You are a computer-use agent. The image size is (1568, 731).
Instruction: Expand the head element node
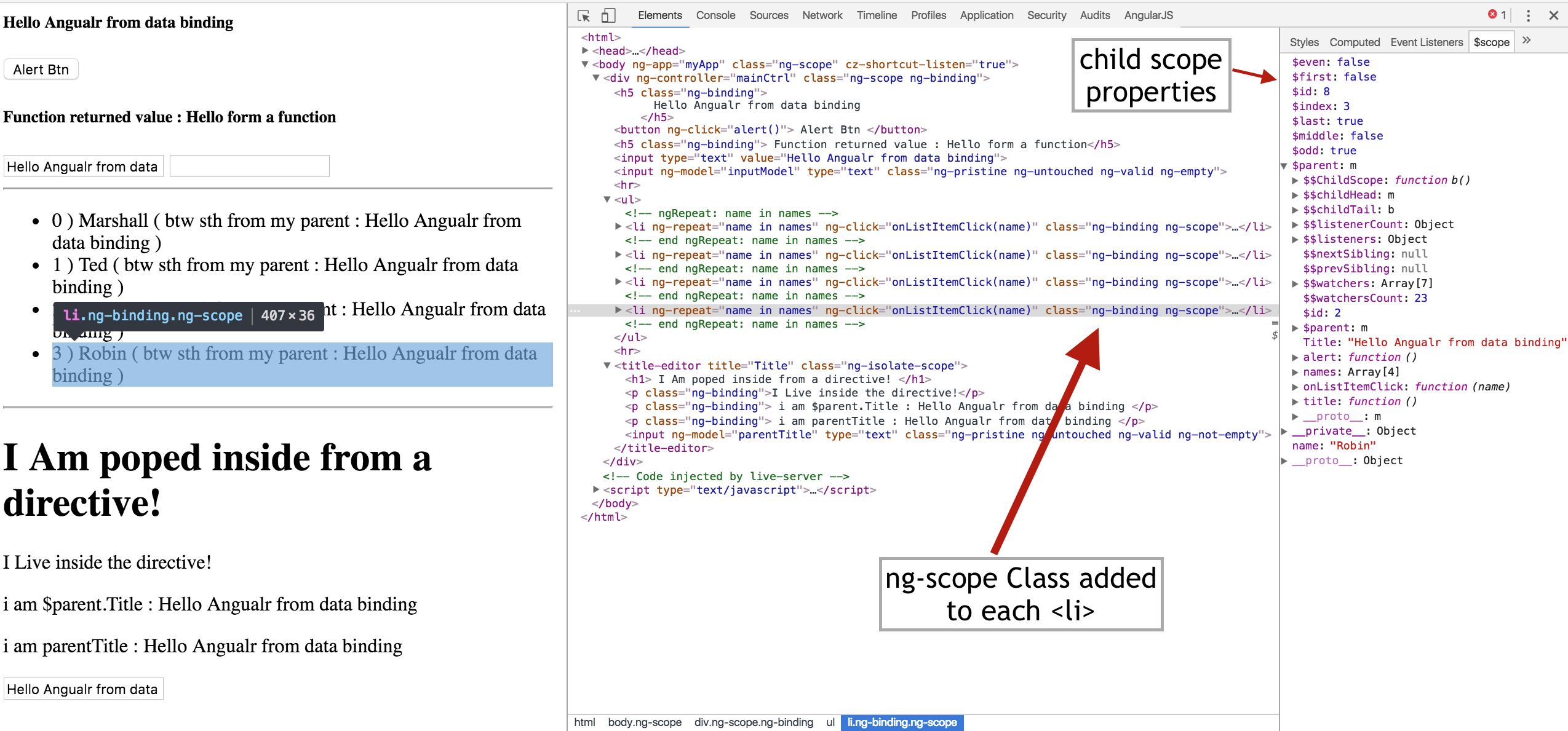[x=585, y=50]
